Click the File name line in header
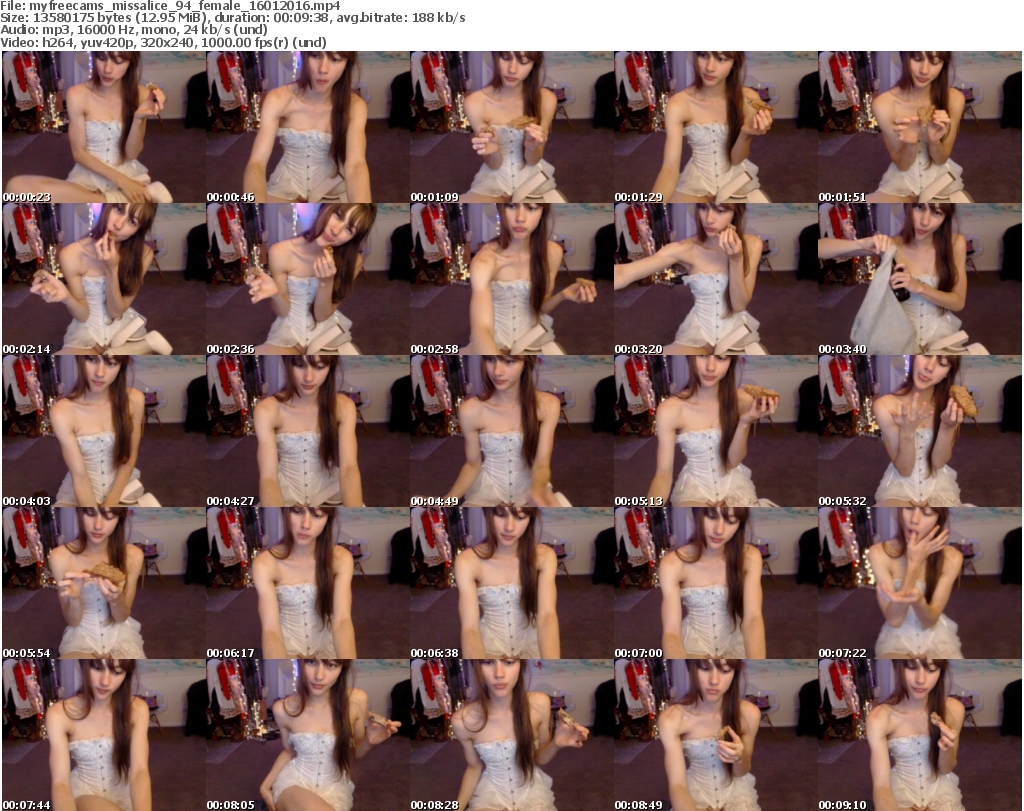The height and width of the screenshot is (811, 1024). tap(170, 6)
